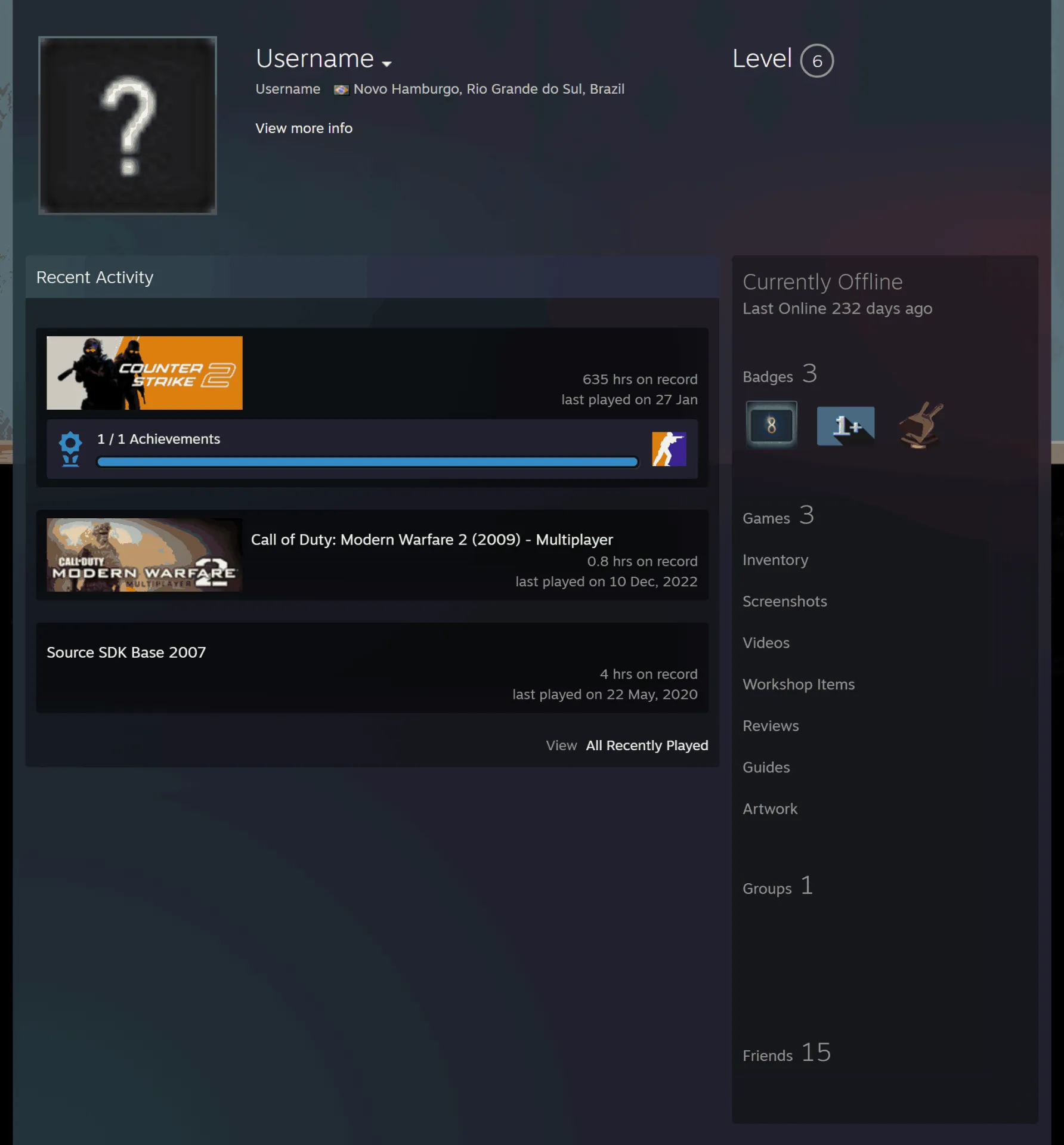Click the Steam level 8 badge icon
1064x1145 pixels.
click(771, 425)
